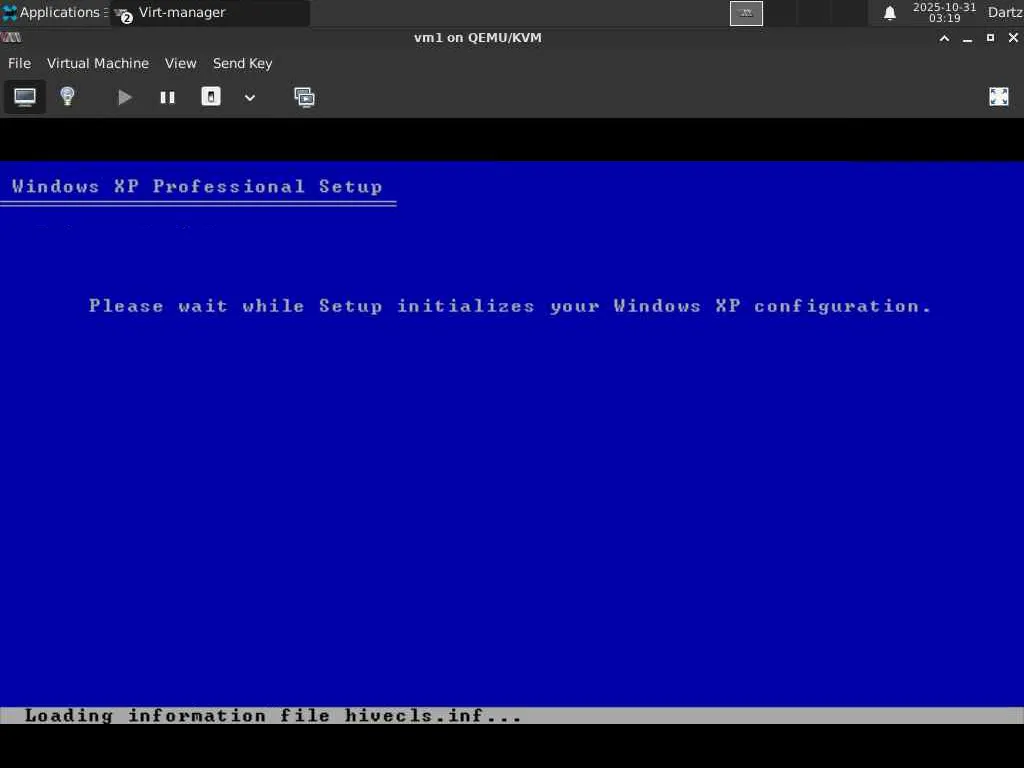1024x768 pixels.
Task: Click the 'Loading information file hivecls.inf...' status text
Action: (x=273, y=716)
